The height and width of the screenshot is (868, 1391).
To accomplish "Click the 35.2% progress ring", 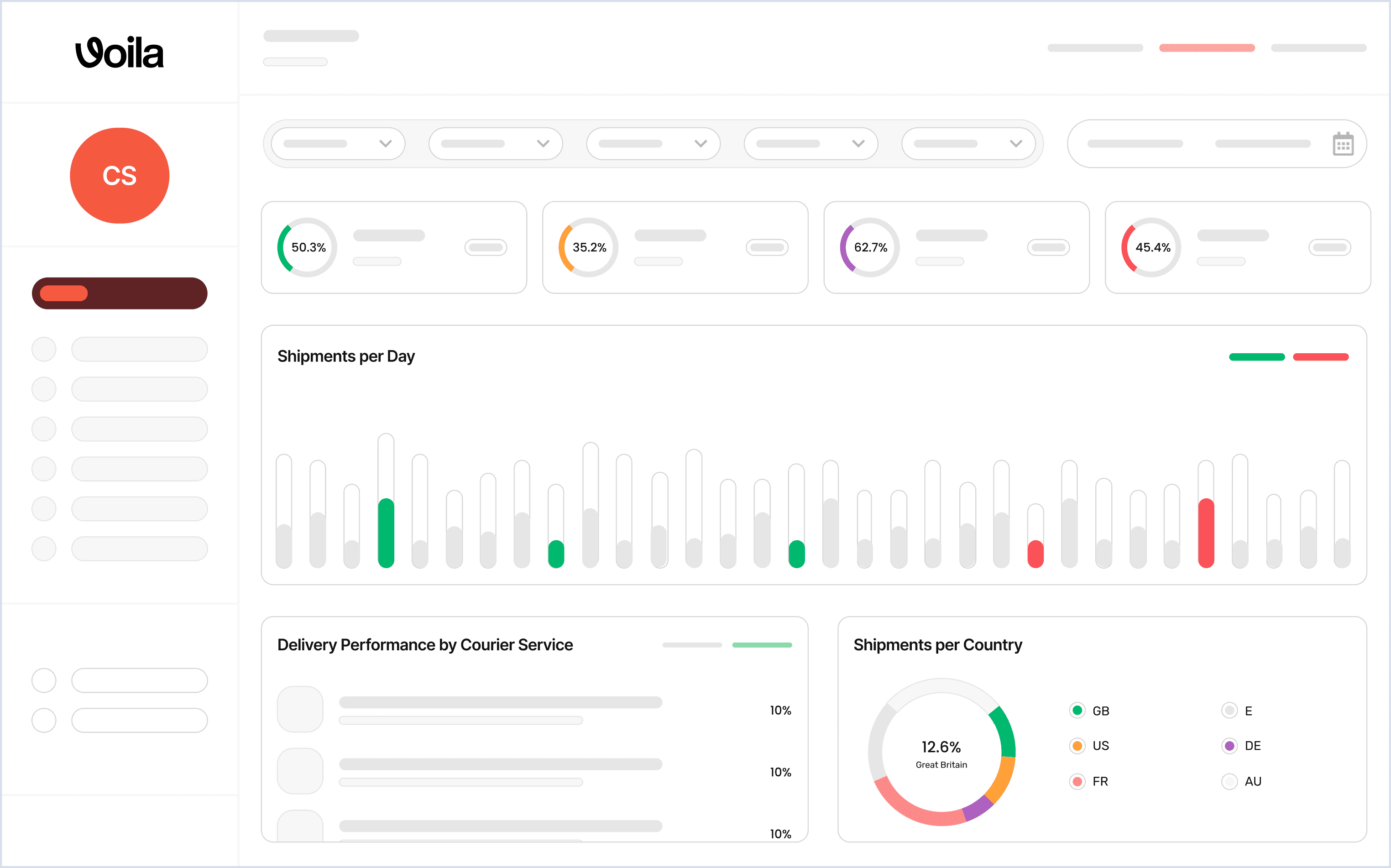I will tap(588, 247).
